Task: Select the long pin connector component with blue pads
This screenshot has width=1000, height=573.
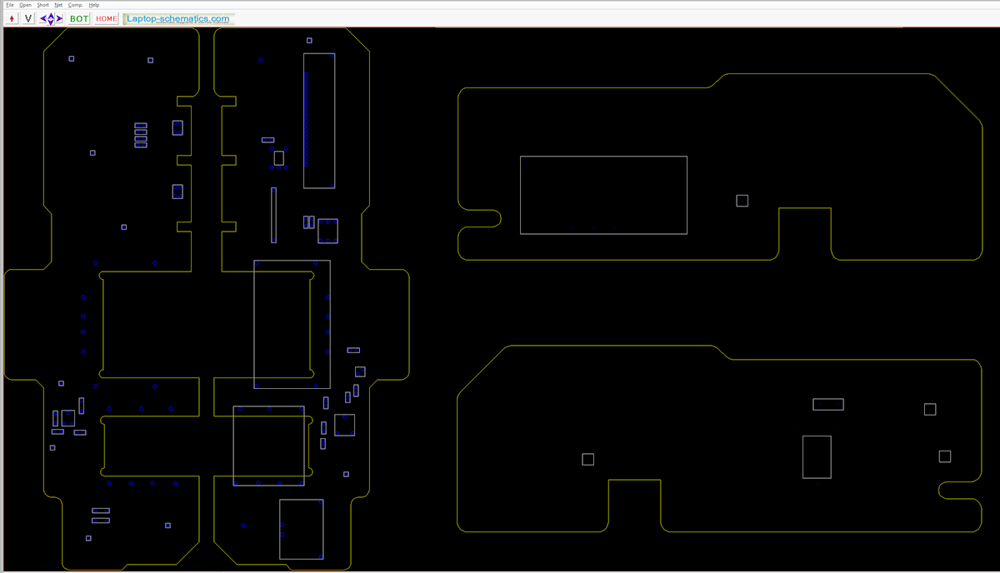Action: [319, 121]
